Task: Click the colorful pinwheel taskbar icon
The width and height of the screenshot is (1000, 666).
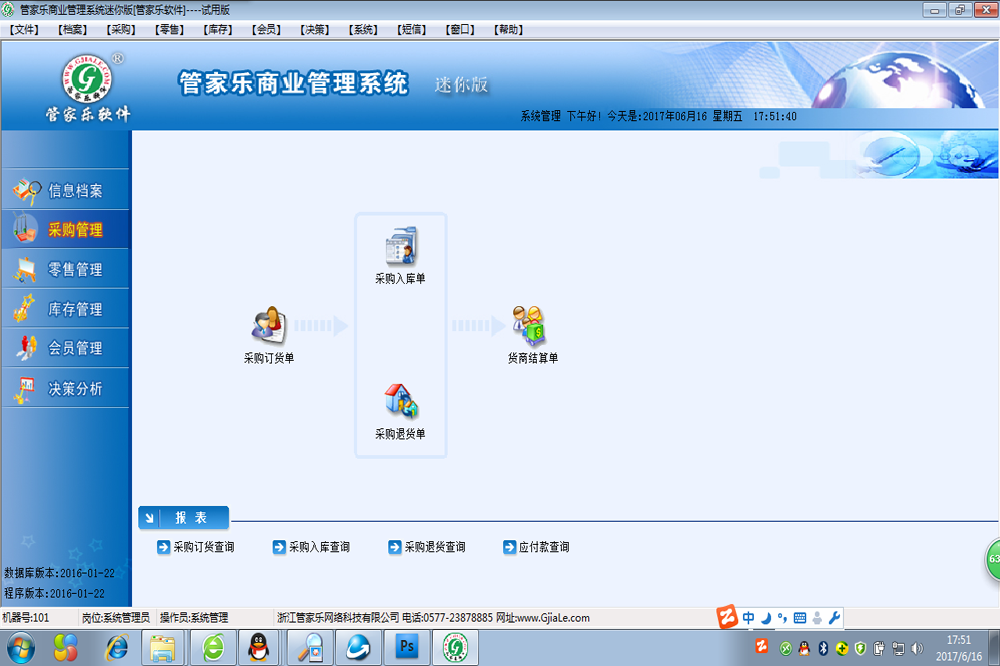Action: [65, 648]
